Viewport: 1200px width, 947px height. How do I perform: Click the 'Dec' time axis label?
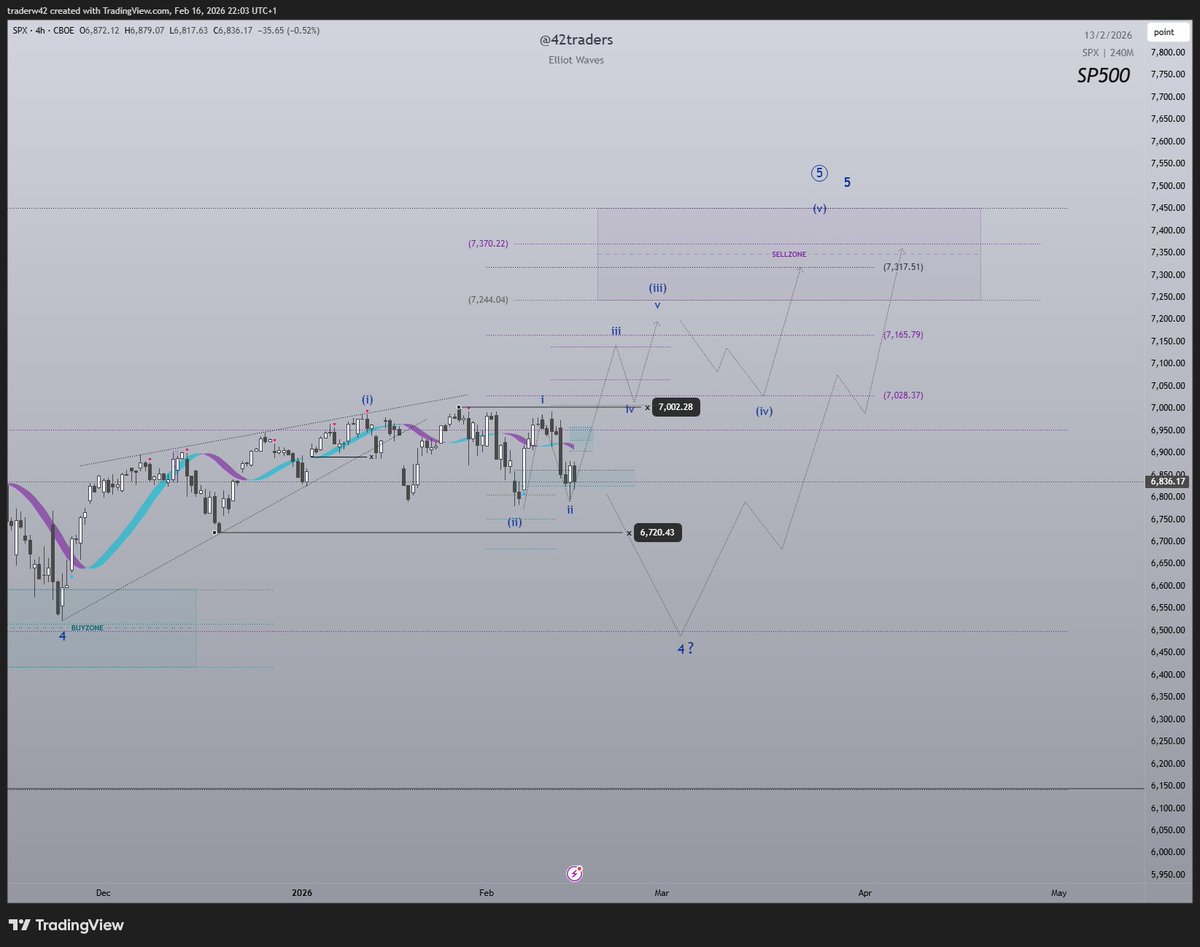103,891
